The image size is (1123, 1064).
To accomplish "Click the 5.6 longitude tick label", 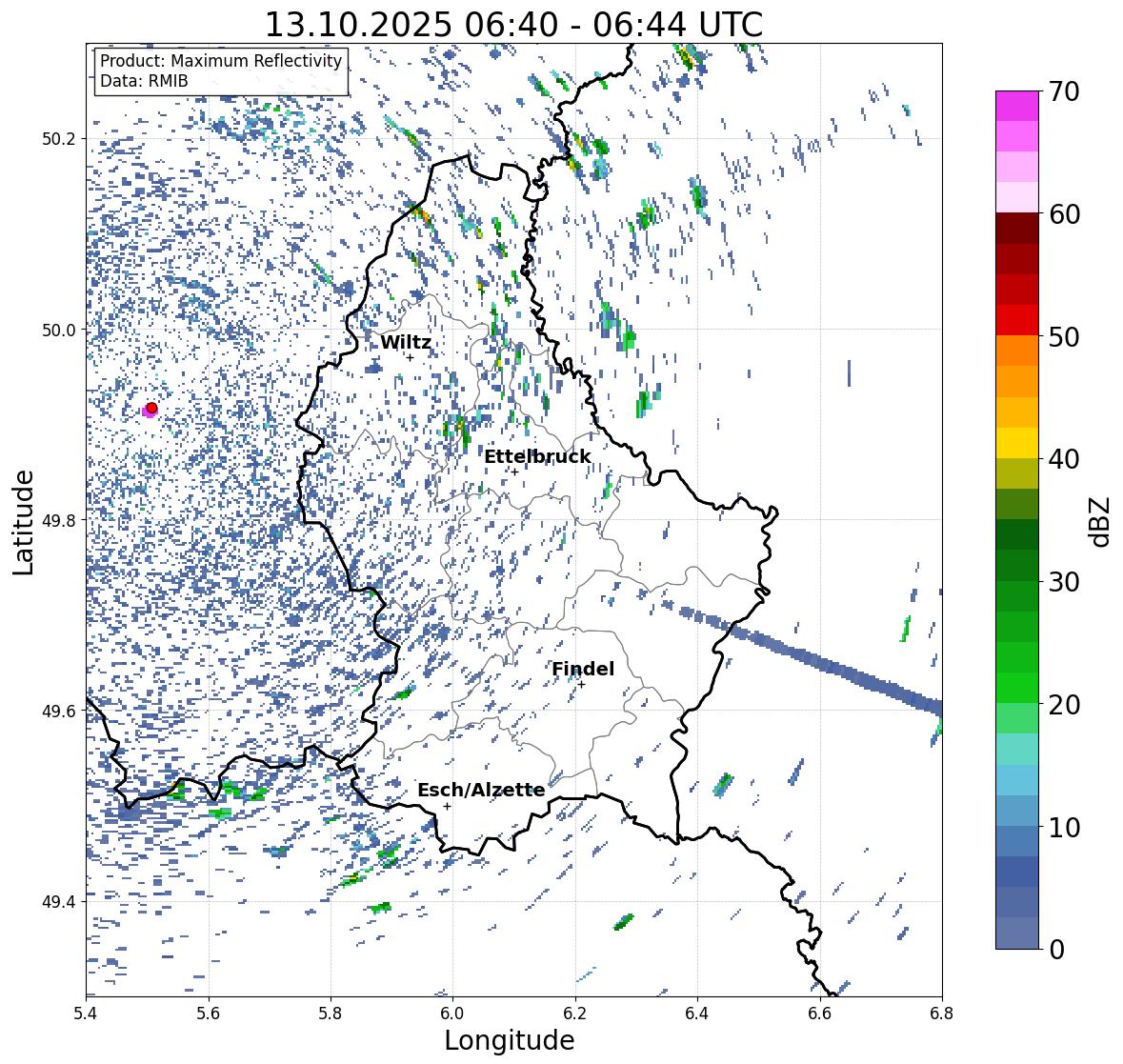I will [209, 1014].
